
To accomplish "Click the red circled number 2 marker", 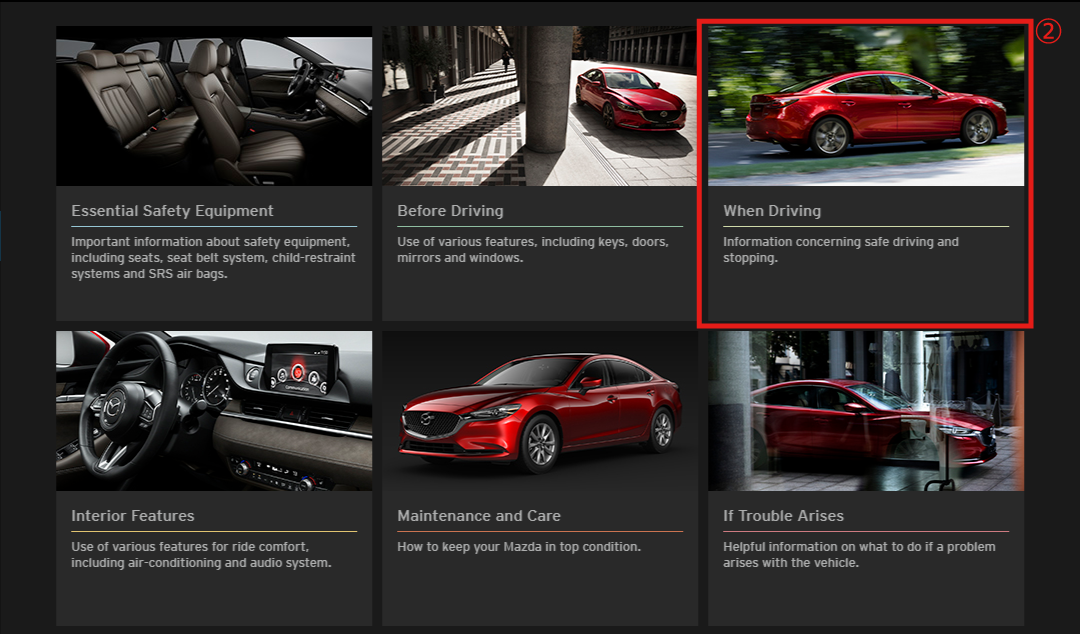I will pyautogui.click(x=1046, y=31).
